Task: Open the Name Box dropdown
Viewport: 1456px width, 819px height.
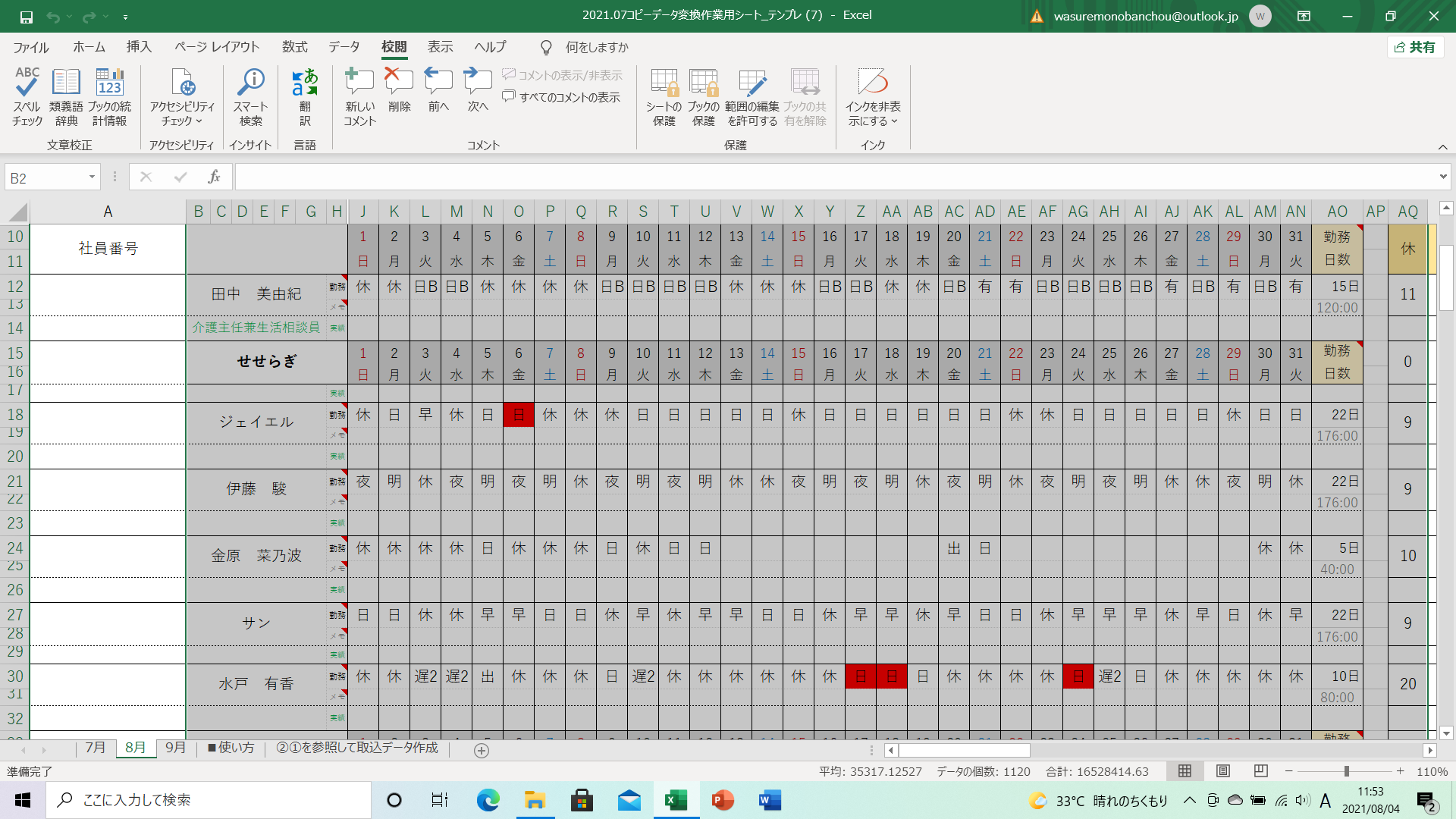Action: click(92, 177)
